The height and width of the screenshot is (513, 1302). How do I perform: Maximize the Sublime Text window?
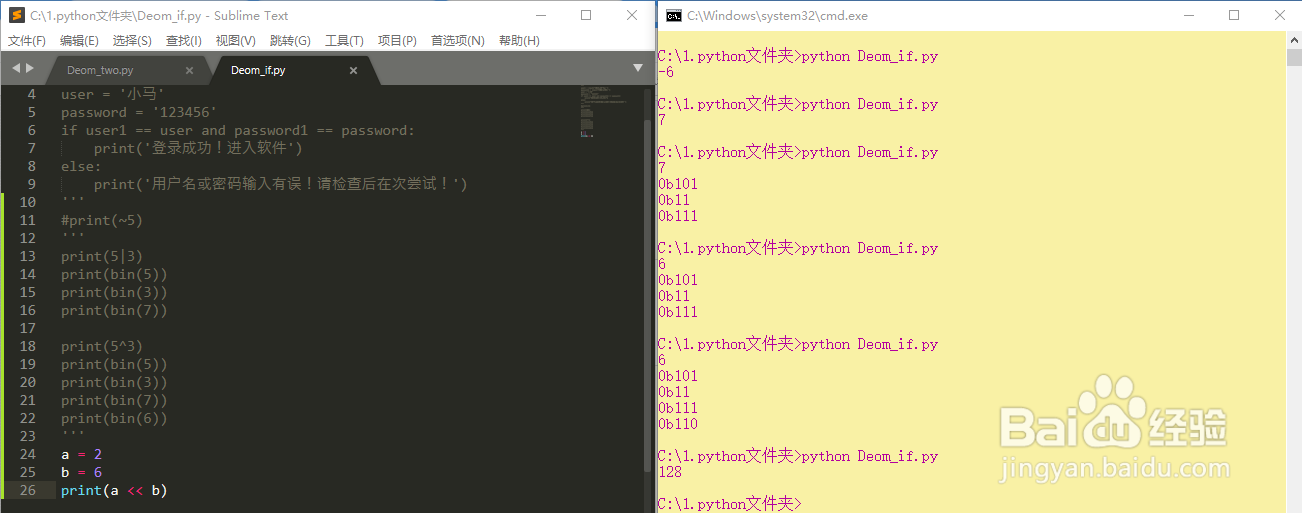[x=586, y=15]
